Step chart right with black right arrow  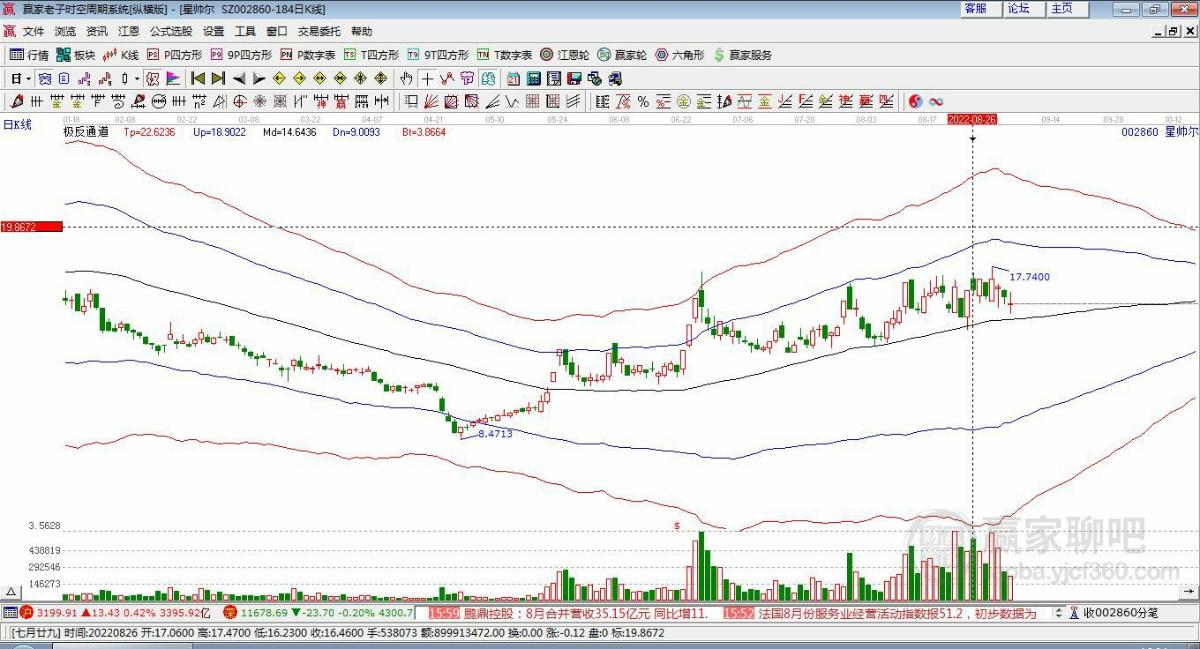click(259, 78)
